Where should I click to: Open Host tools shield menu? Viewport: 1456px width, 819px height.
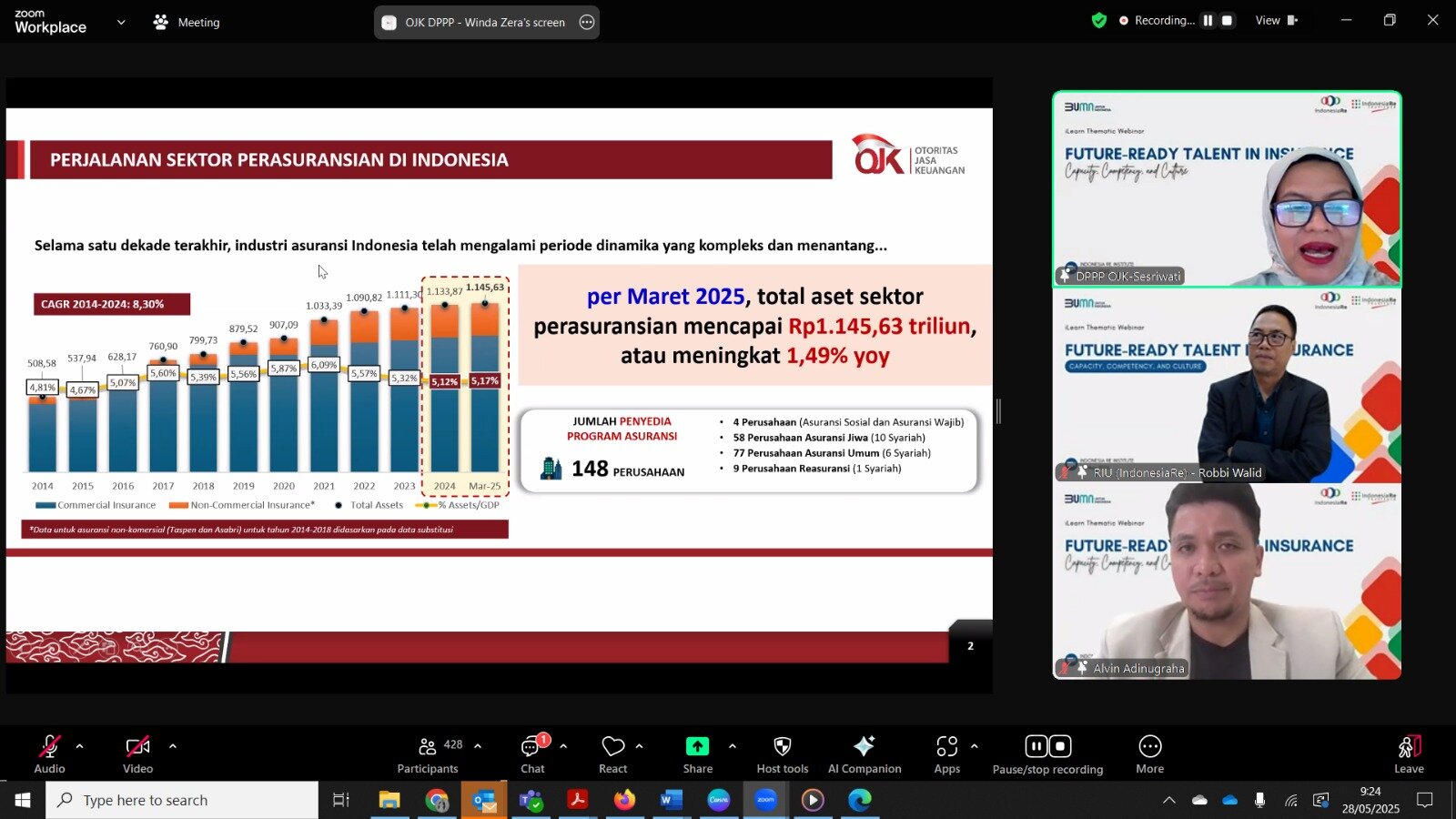[782, 754]
